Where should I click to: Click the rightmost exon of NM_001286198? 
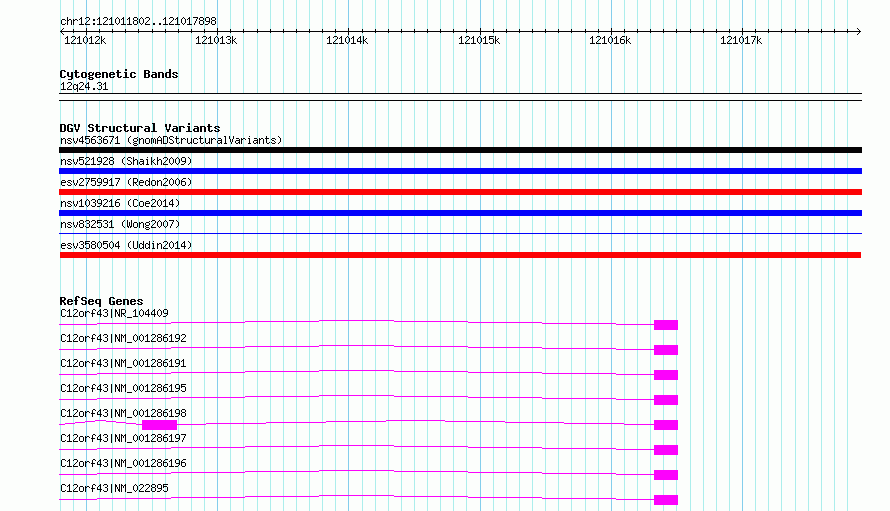click(666, 425)
